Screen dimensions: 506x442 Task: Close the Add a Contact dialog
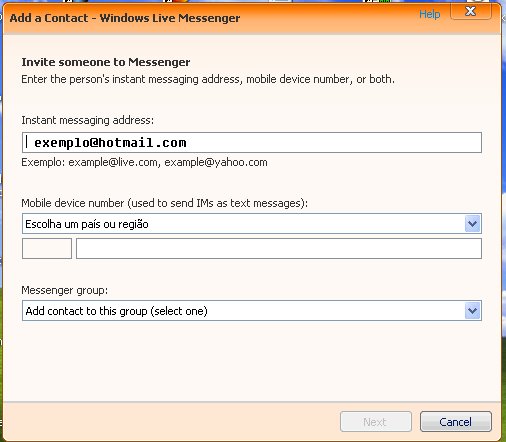pyautogui.click(x=470, y=11)
